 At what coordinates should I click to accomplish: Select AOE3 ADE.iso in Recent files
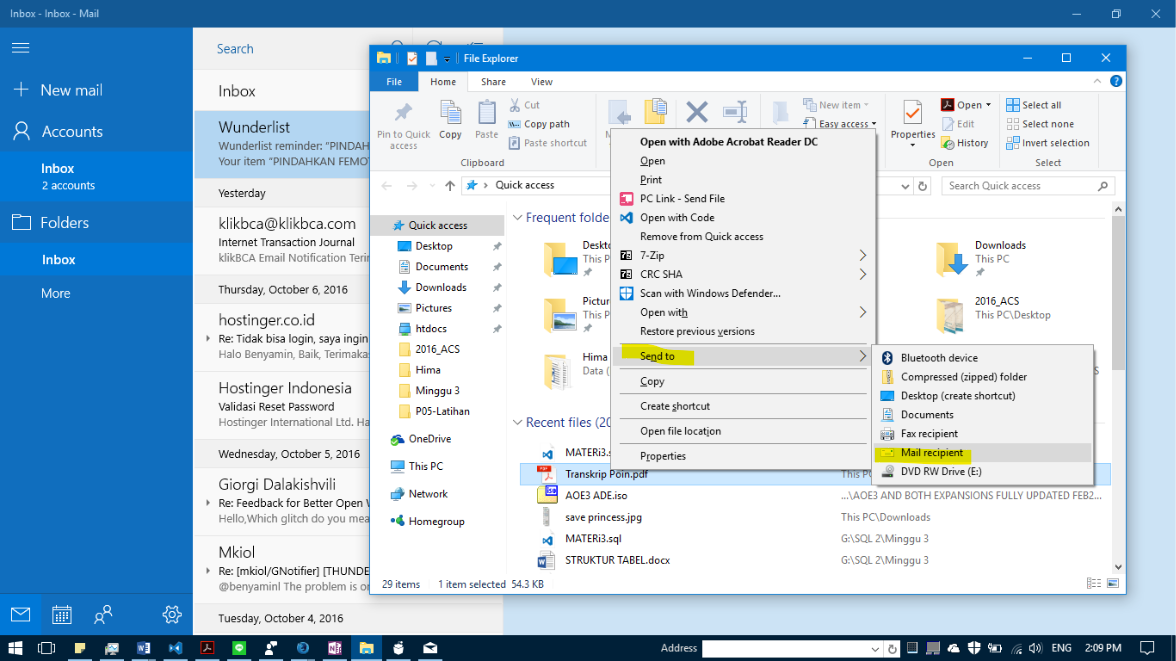(x=596, y=495)
